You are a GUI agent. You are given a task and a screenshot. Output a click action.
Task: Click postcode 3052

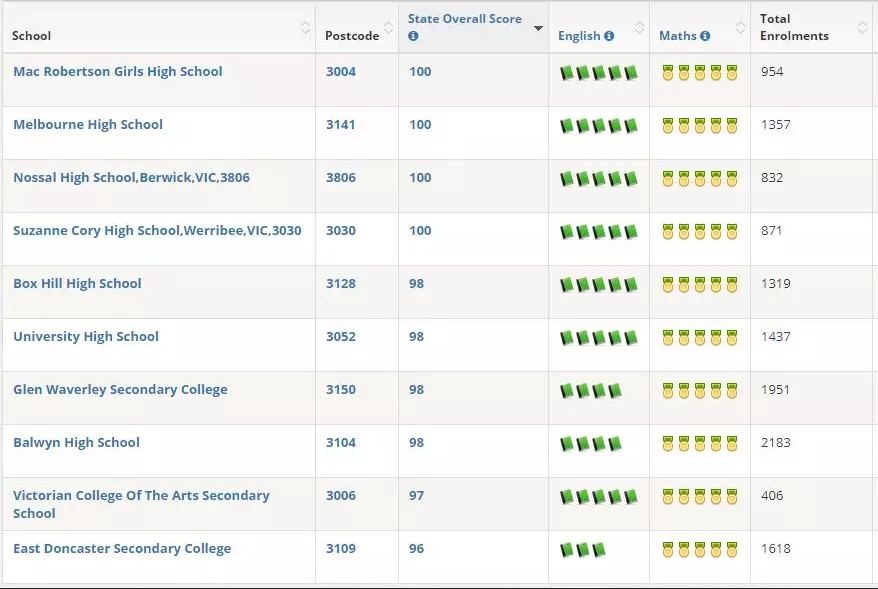pos(341,336)
